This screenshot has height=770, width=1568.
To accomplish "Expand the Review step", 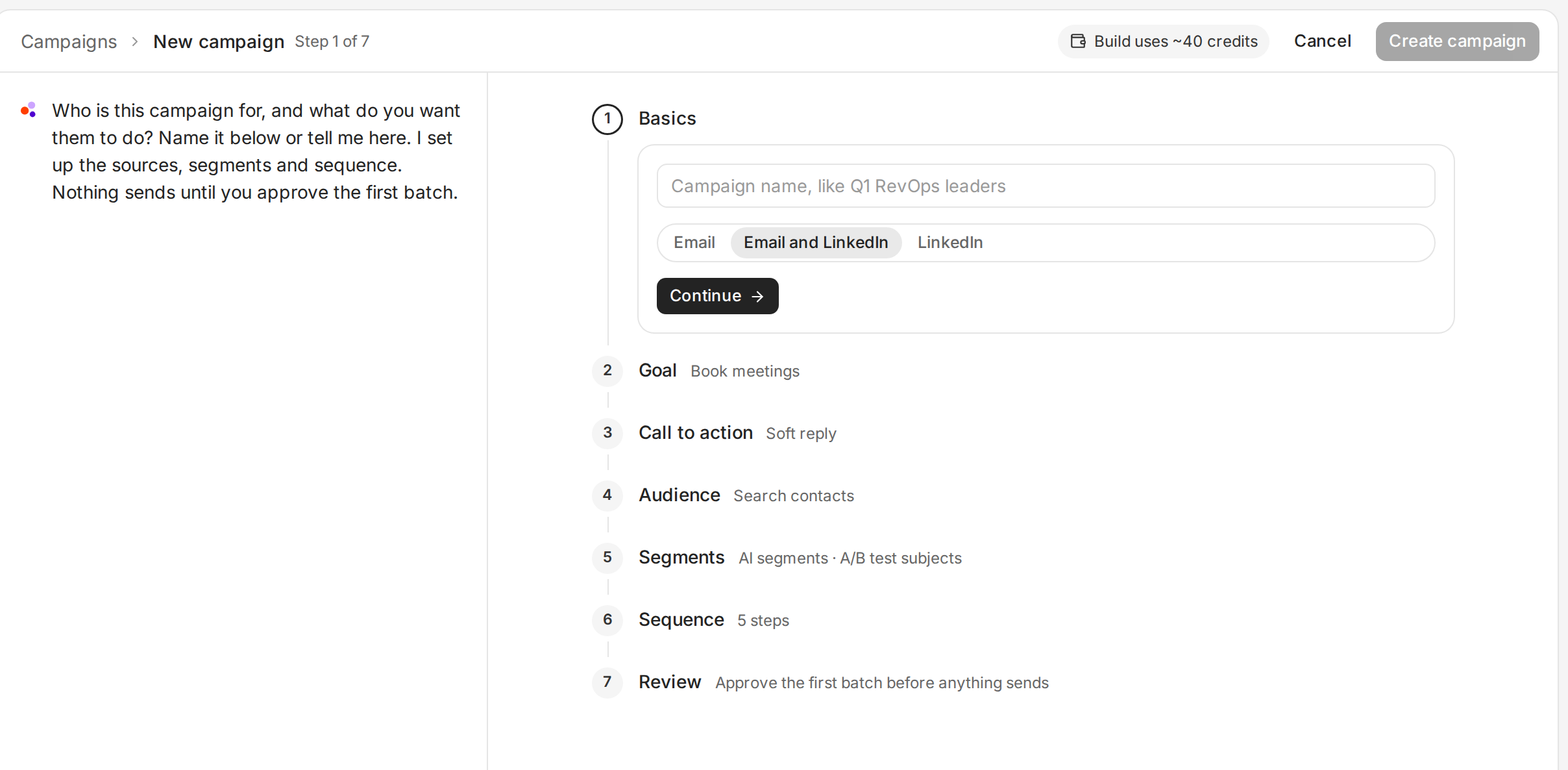I will point(670,682).
